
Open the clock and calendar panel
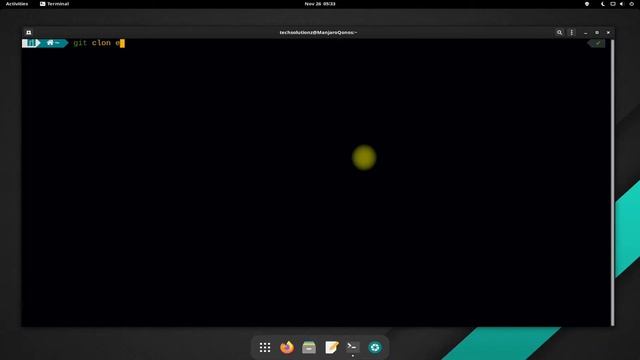coord(320,4)
